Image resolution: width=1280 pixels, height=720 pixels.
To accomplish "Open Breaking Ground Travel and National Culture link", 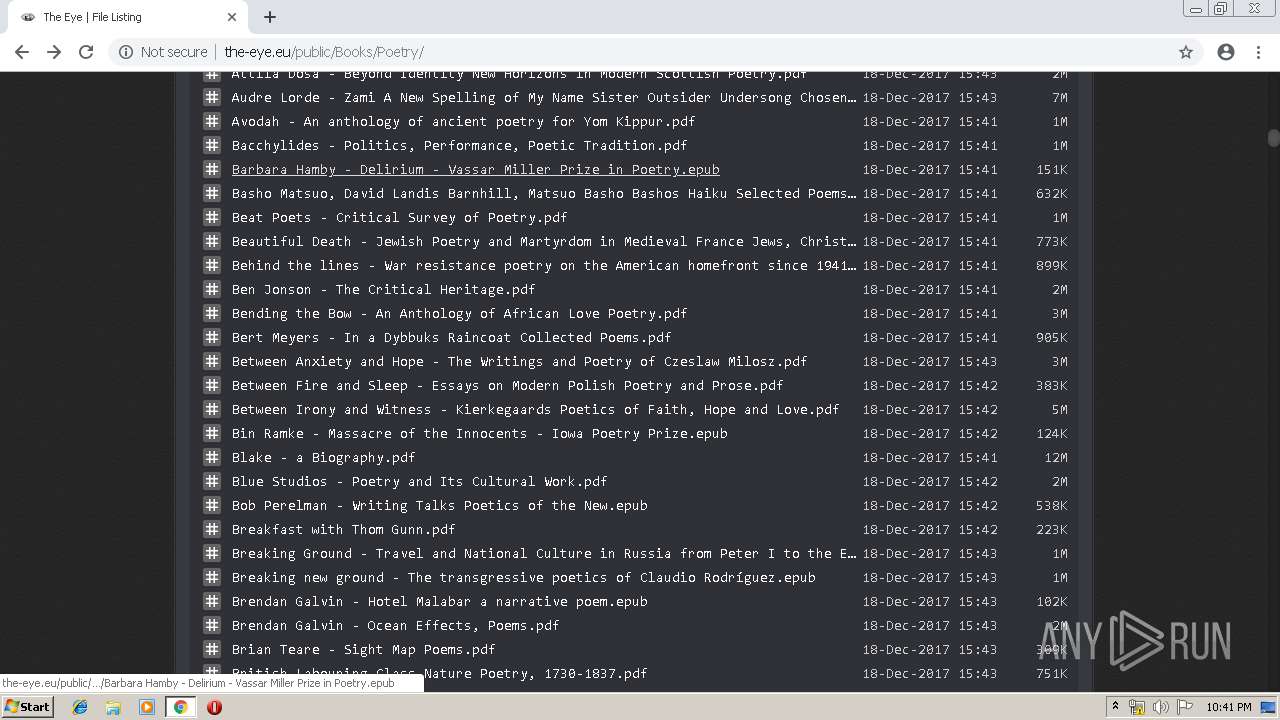I will [x=544, y=553].
